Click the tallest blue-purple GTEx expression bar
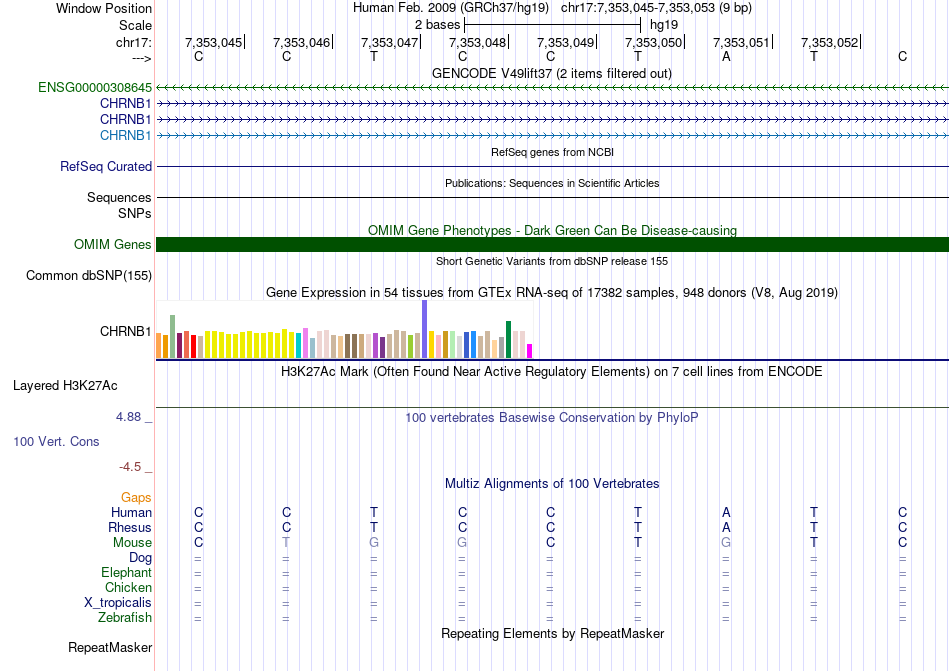 pyautogui.click(x=424, y=329)
